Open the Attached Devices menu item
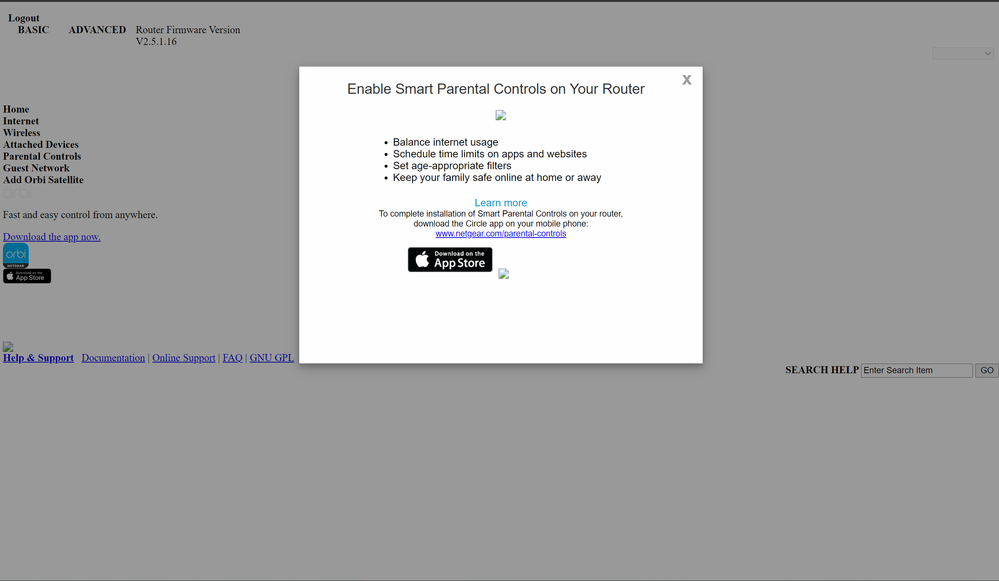This screenshot has height=581, width=999. click(41, 145)
